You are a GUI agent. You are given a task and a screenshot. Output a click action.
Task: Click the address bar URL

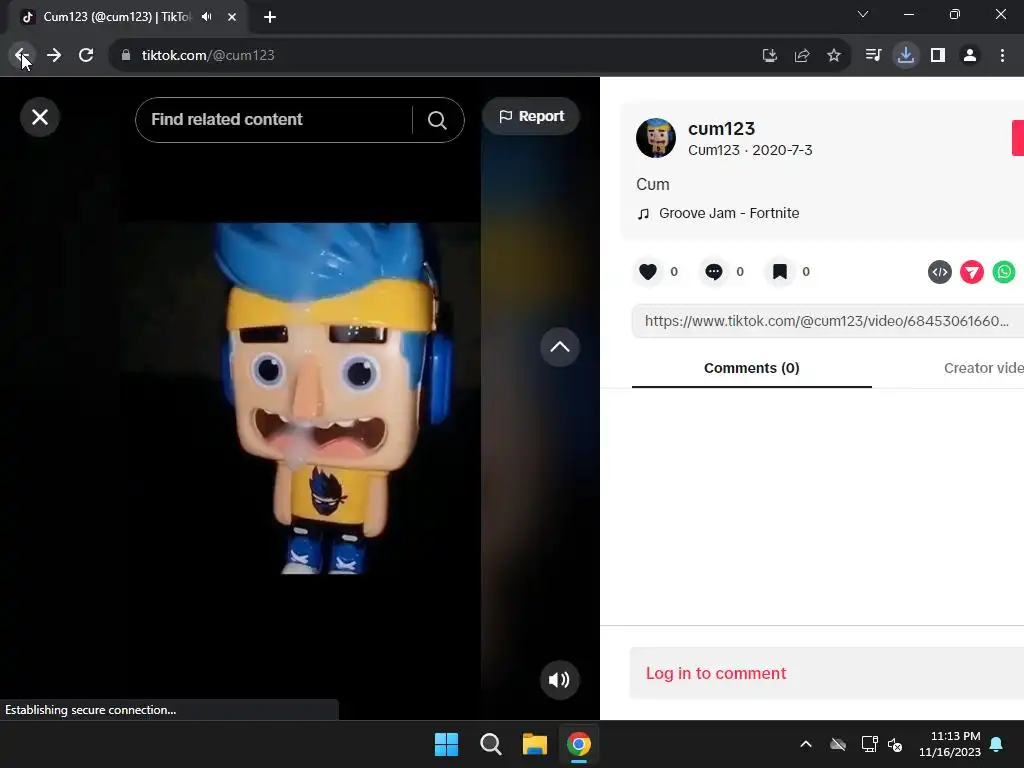[208, 56]
